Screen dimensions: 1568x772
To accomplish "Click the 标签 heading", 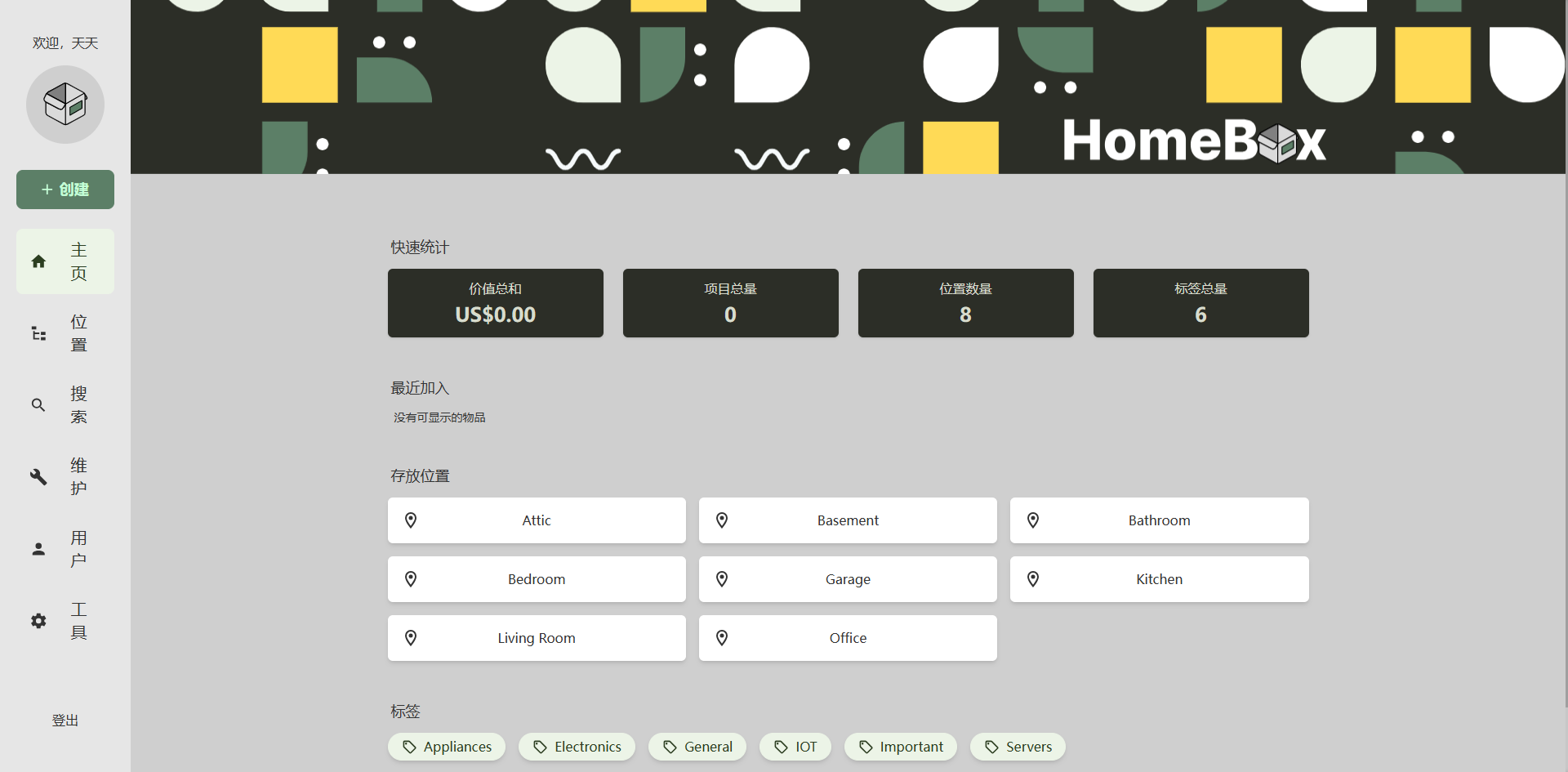I will click(x=405, y=712).
